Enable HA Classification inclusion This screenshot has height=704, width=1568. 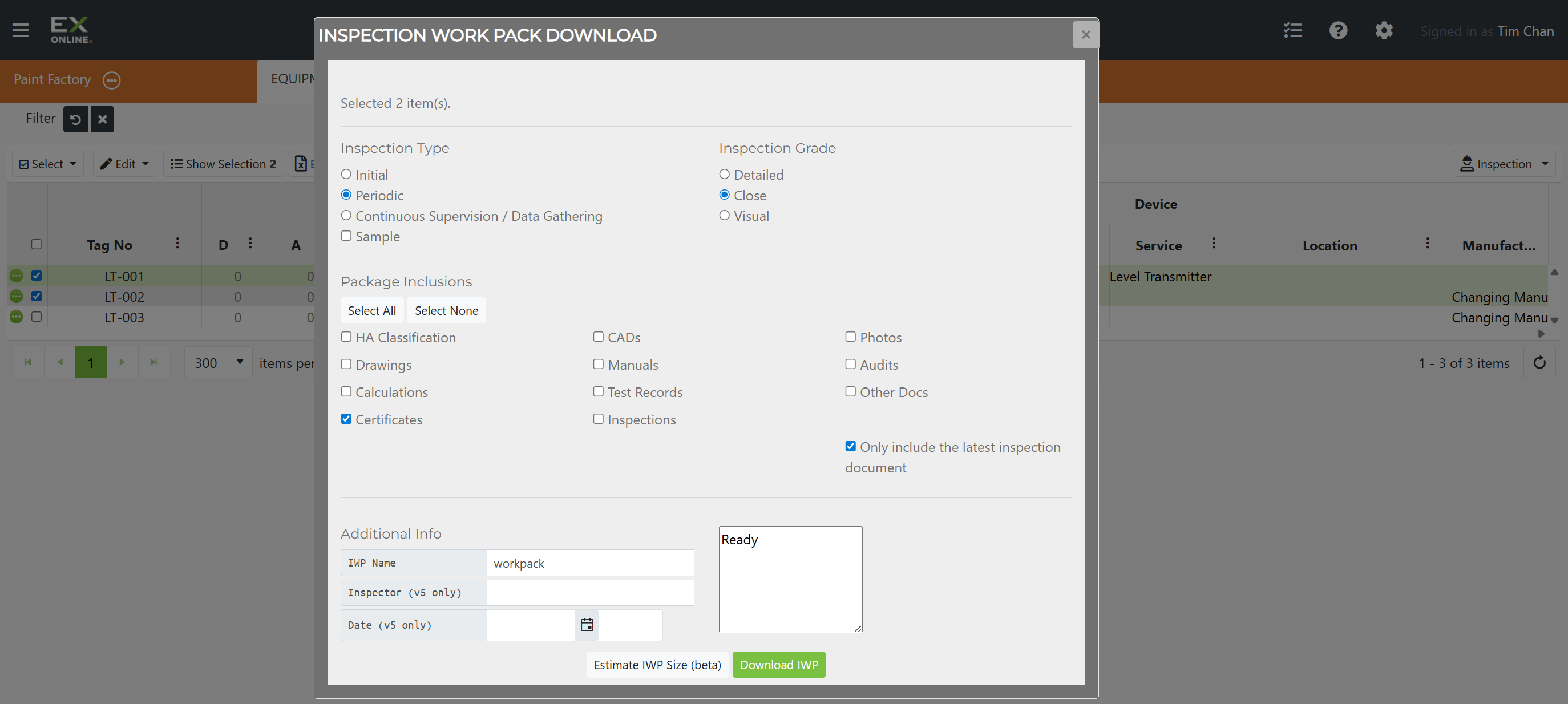pos(346,337)
